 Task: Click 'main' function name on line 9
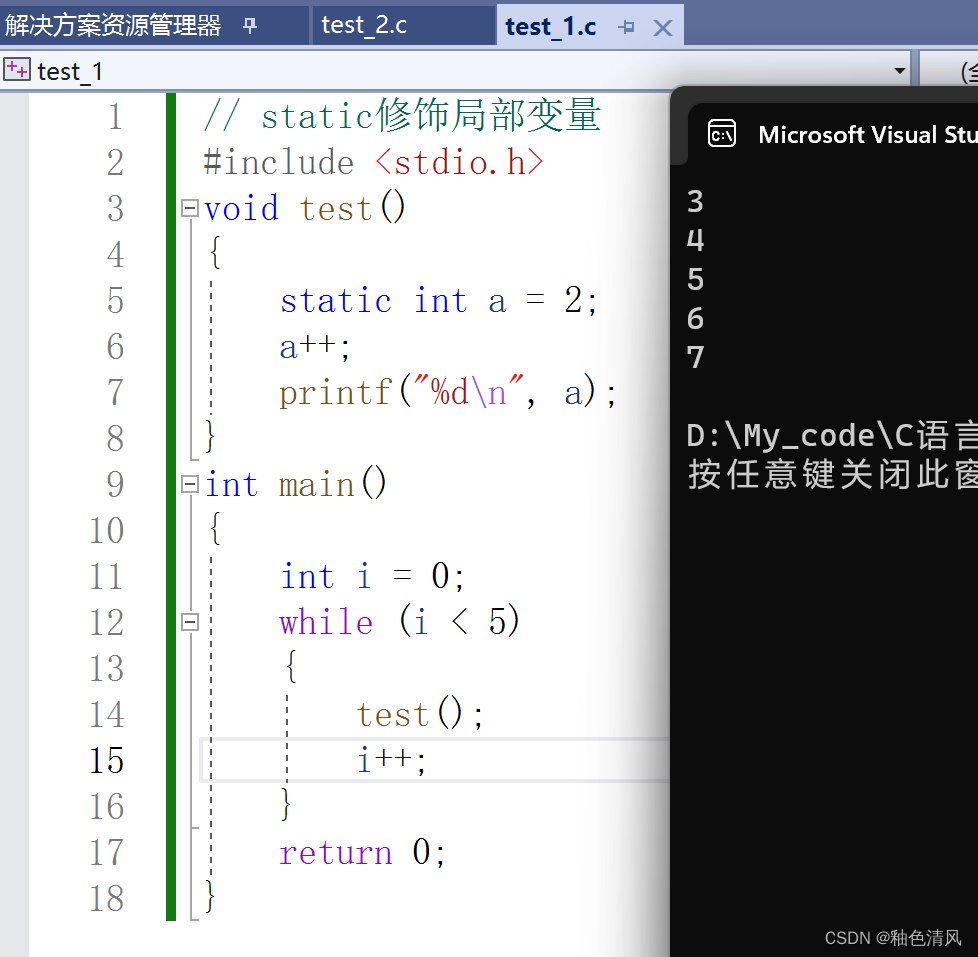pos(316,485)
